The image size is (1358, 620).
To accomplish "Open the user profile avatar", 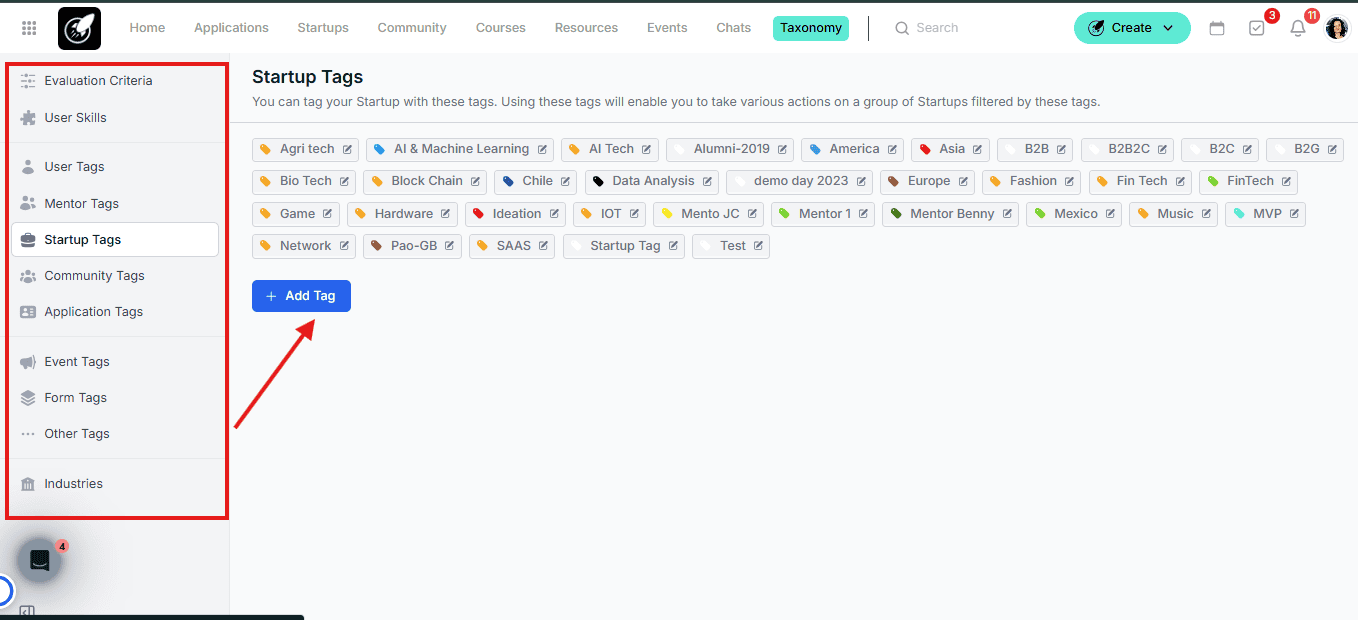I will [x=1337, y=28].
